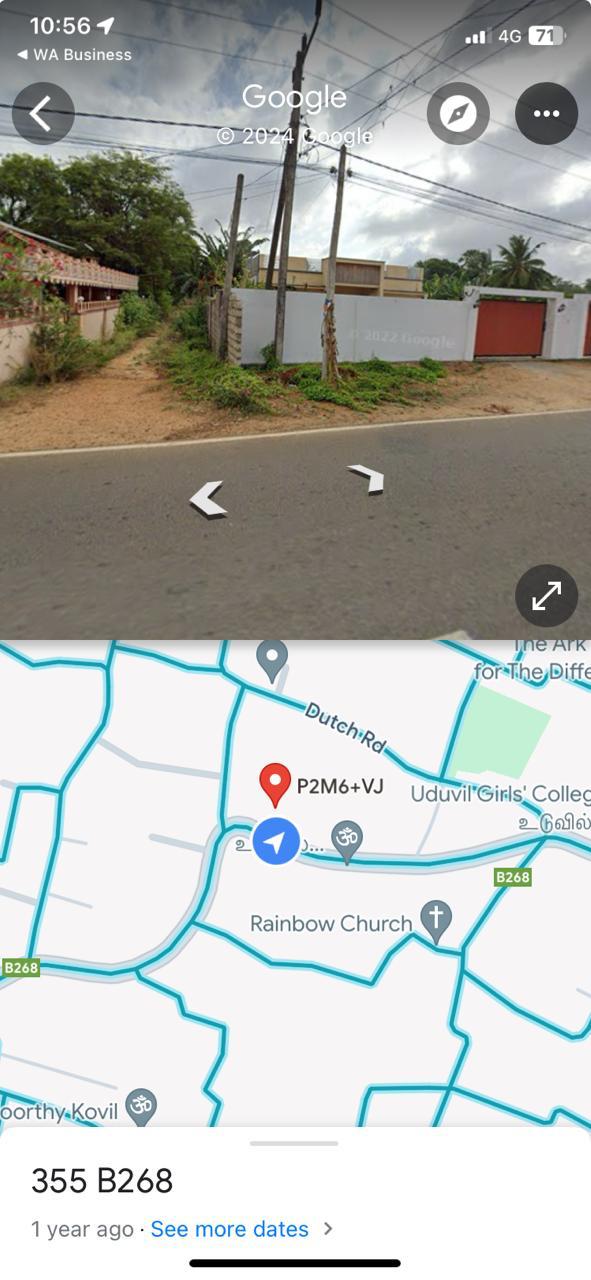The height and width of the screenshot is (1280, 591).
Task: Expand Street View to full screen
Action: [x=546, y=596]
